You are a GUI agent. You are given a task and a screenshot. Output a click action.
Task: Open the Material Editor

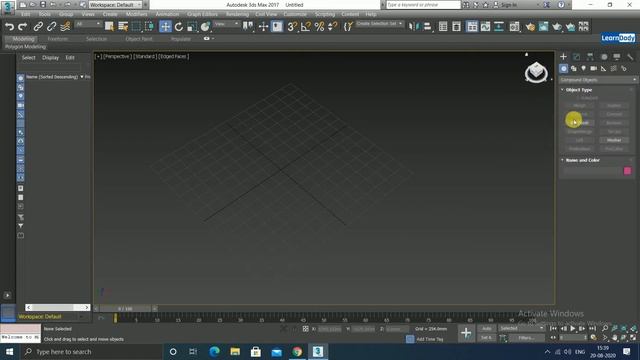pos(514,27)
